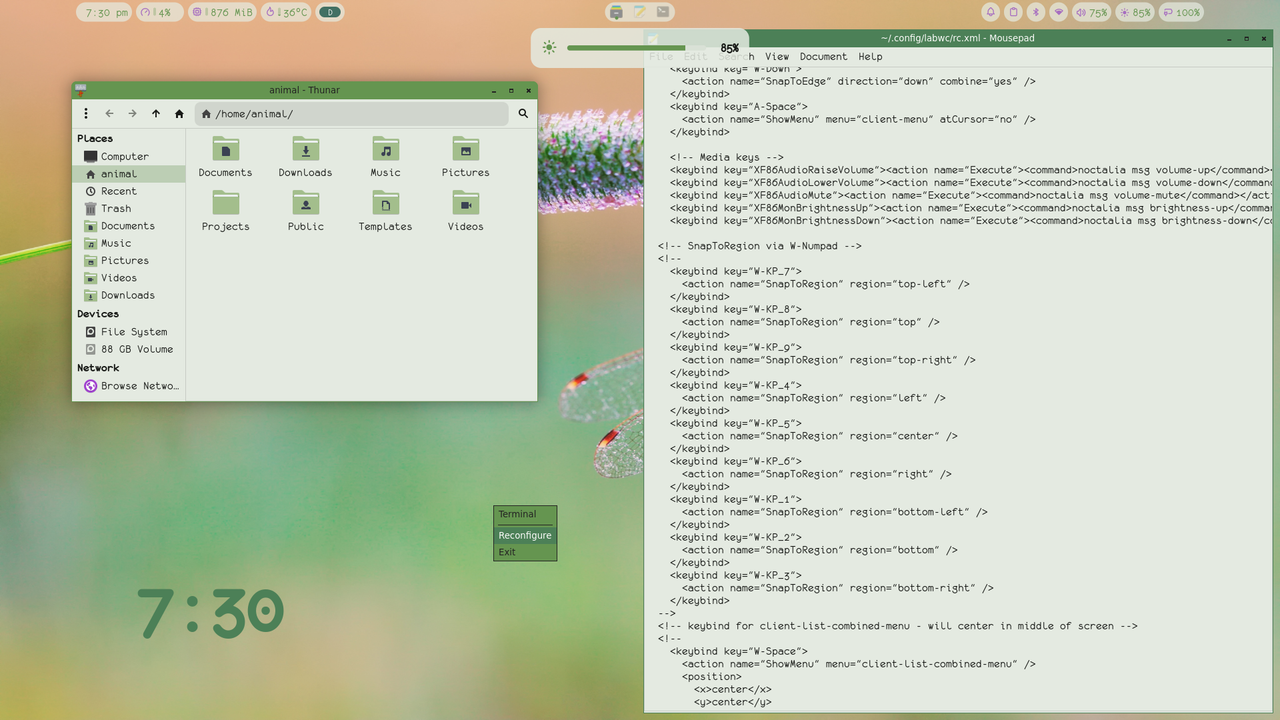Screen dimensions: 1280x720
Task: Open Trash in Thunar sidebar
Action: pyautogui.click(x=129, y=209)
